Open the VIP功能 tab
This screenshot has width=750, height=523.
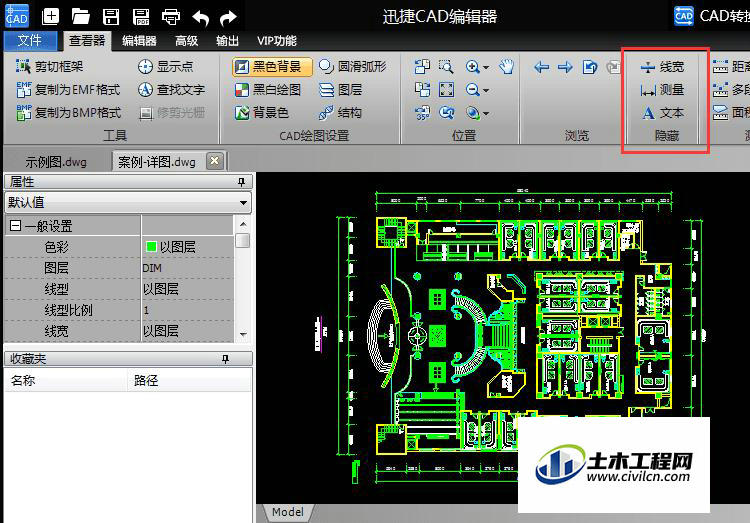coord(276,41)
